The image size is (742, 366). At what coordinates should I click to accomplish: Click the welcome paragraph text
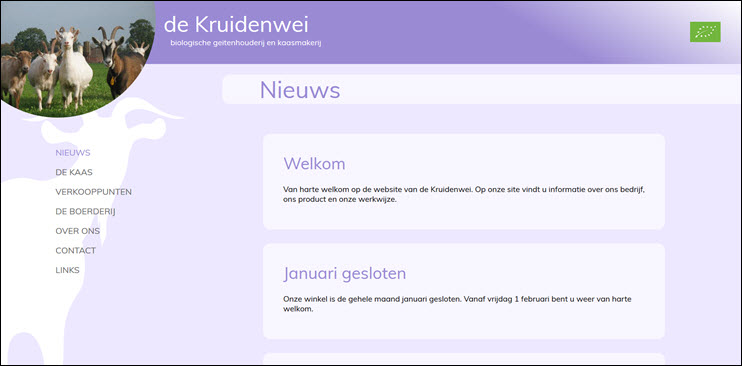pos(464,194)
